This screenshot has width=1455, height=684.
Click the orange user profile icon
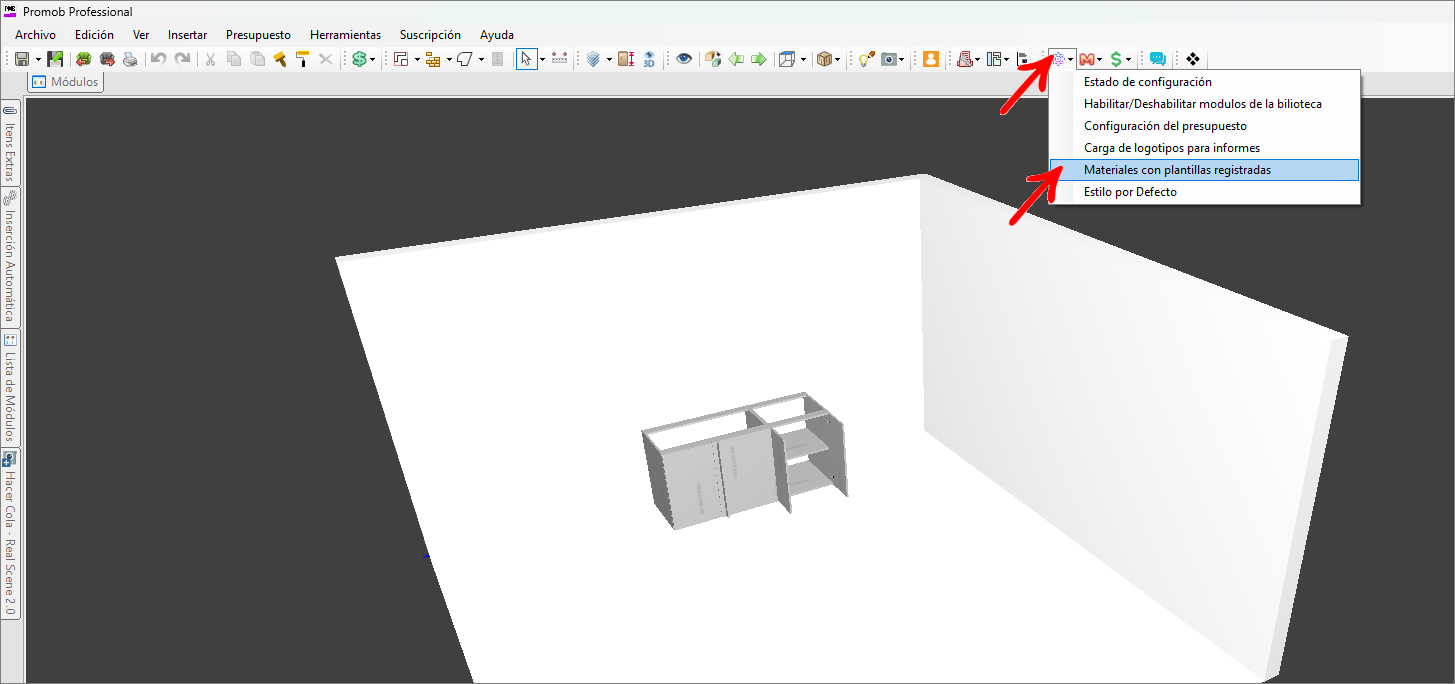pos(931,59)
